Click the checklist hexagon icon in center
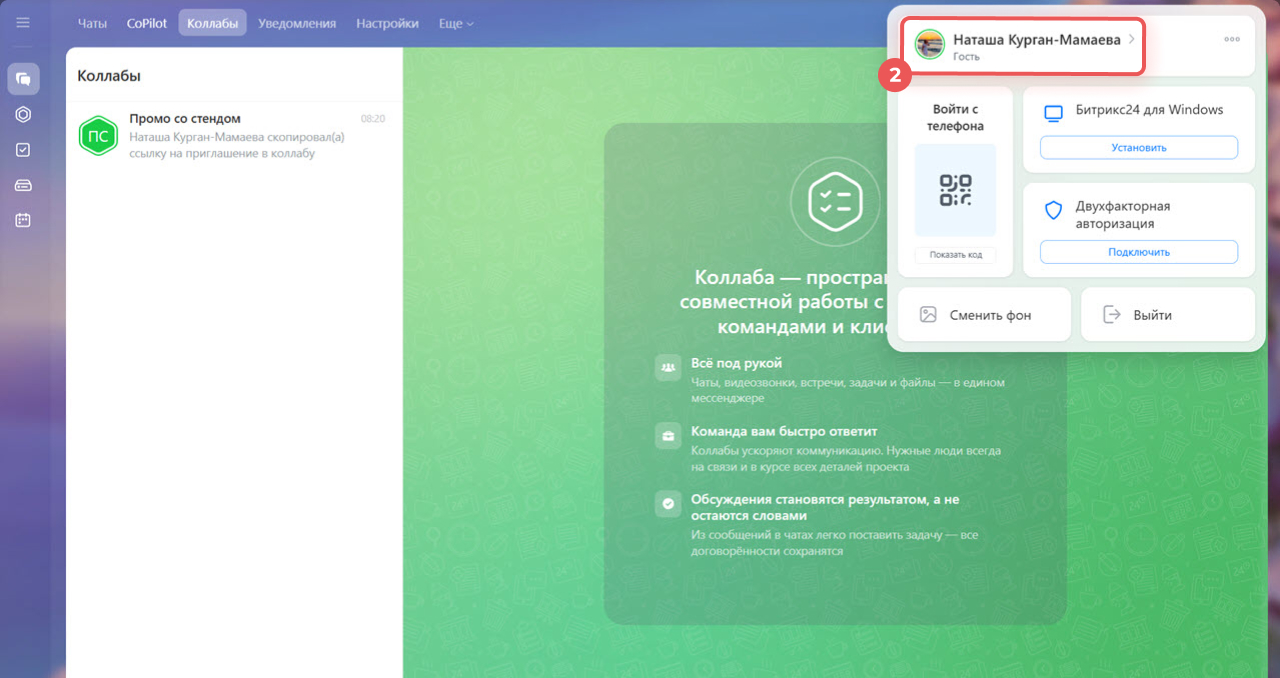Image resolution: width=1280 pixels, height=678 pixels. coord(835,201)
